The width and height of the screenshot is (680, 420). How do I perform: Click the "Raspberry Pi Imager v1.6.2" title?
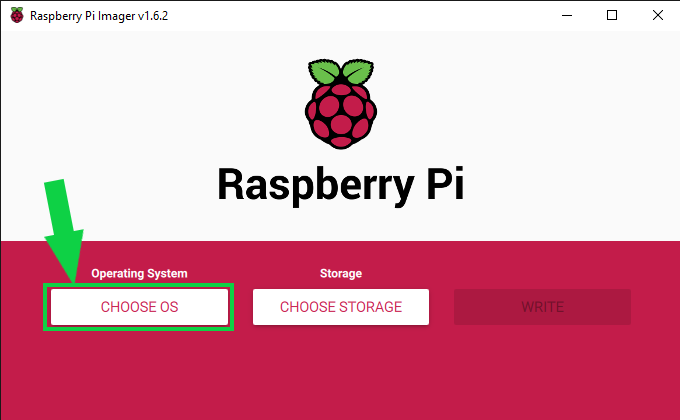click(x=99, y=16)
